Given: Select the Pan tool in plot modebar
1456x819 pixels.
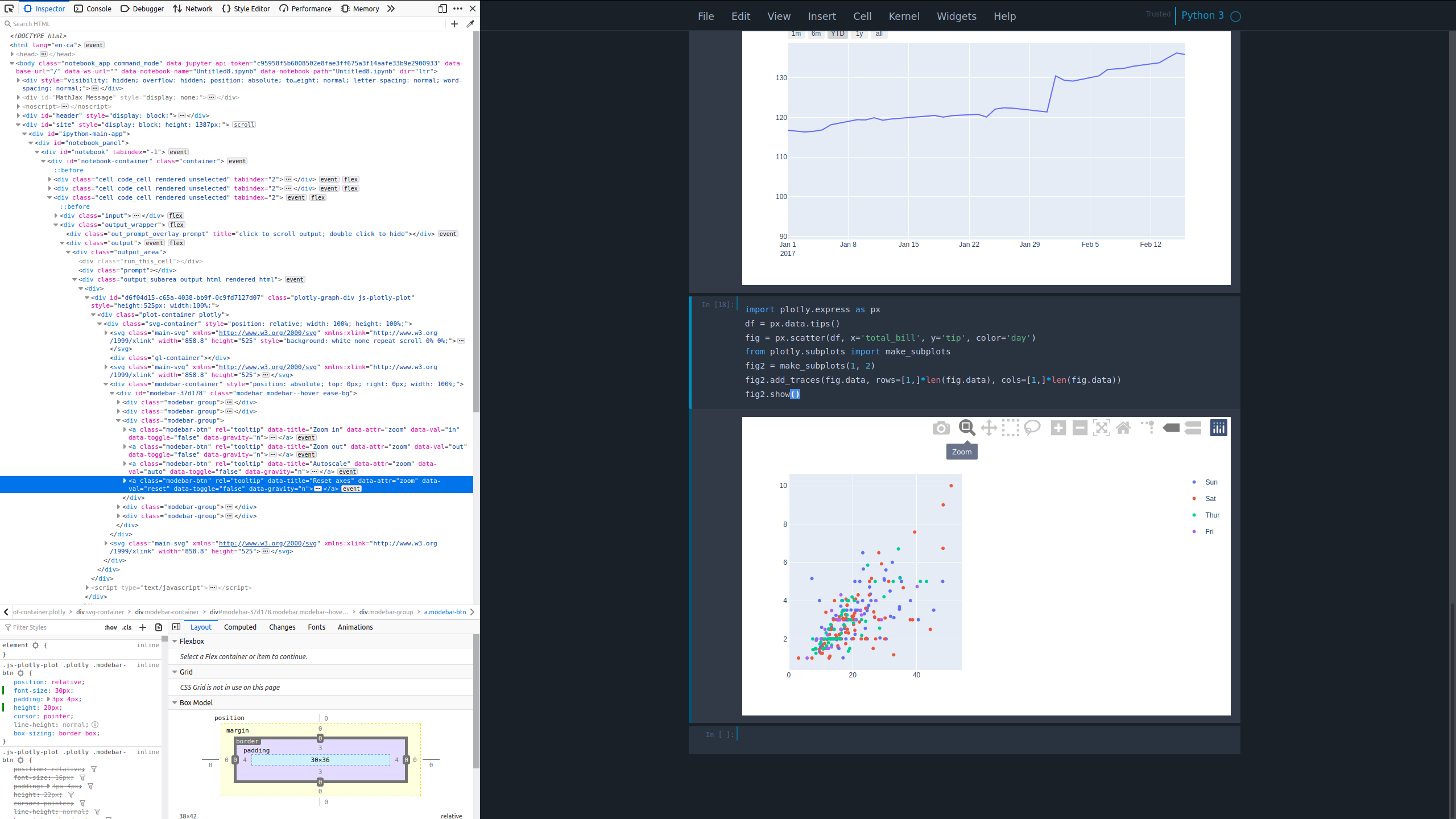Looking at the screenshot, I should pyautogui.click(x=988, y=428).
